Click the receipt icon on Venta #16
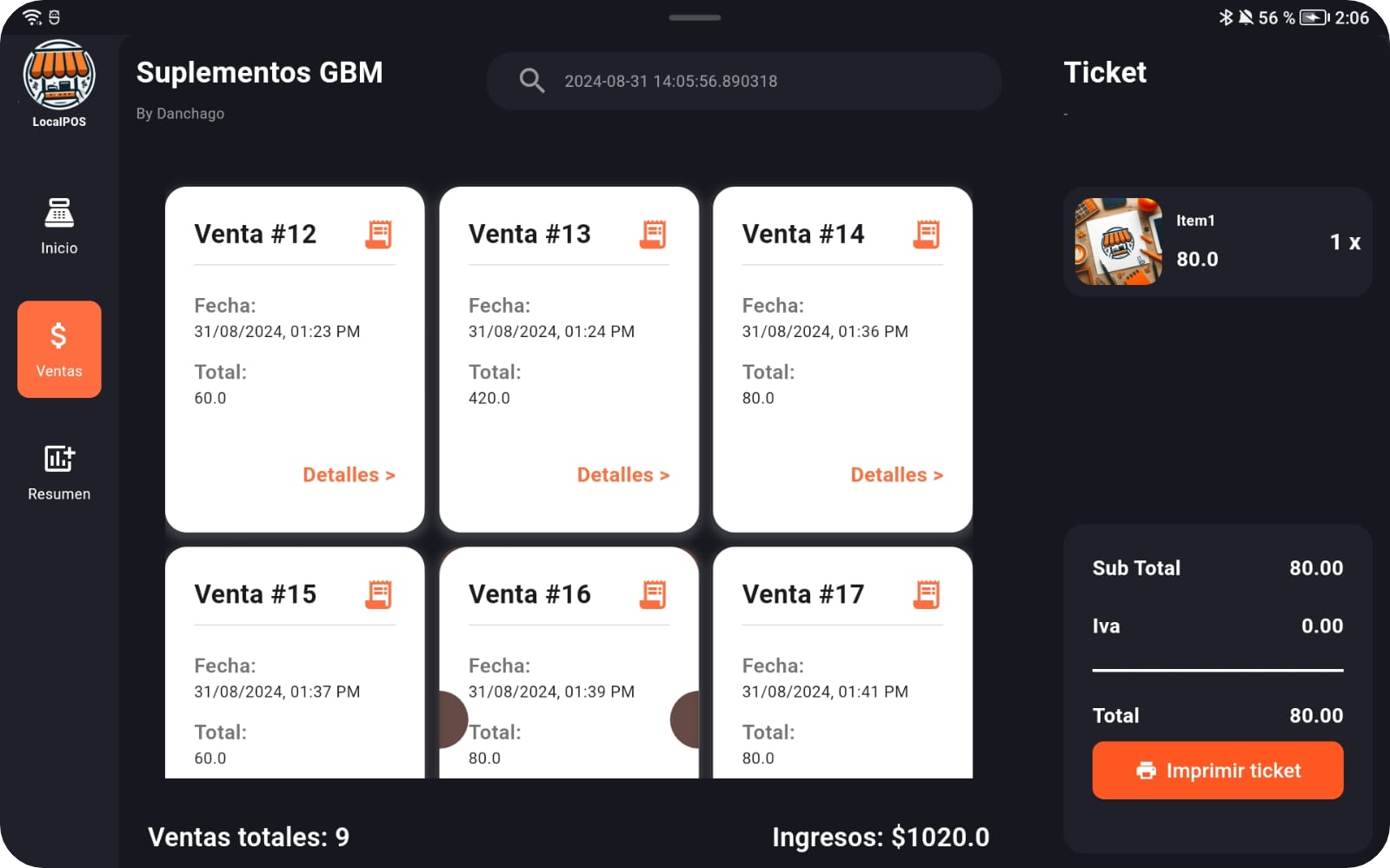The height and width of the screenshot is (868, 1390). click(653, 594)
